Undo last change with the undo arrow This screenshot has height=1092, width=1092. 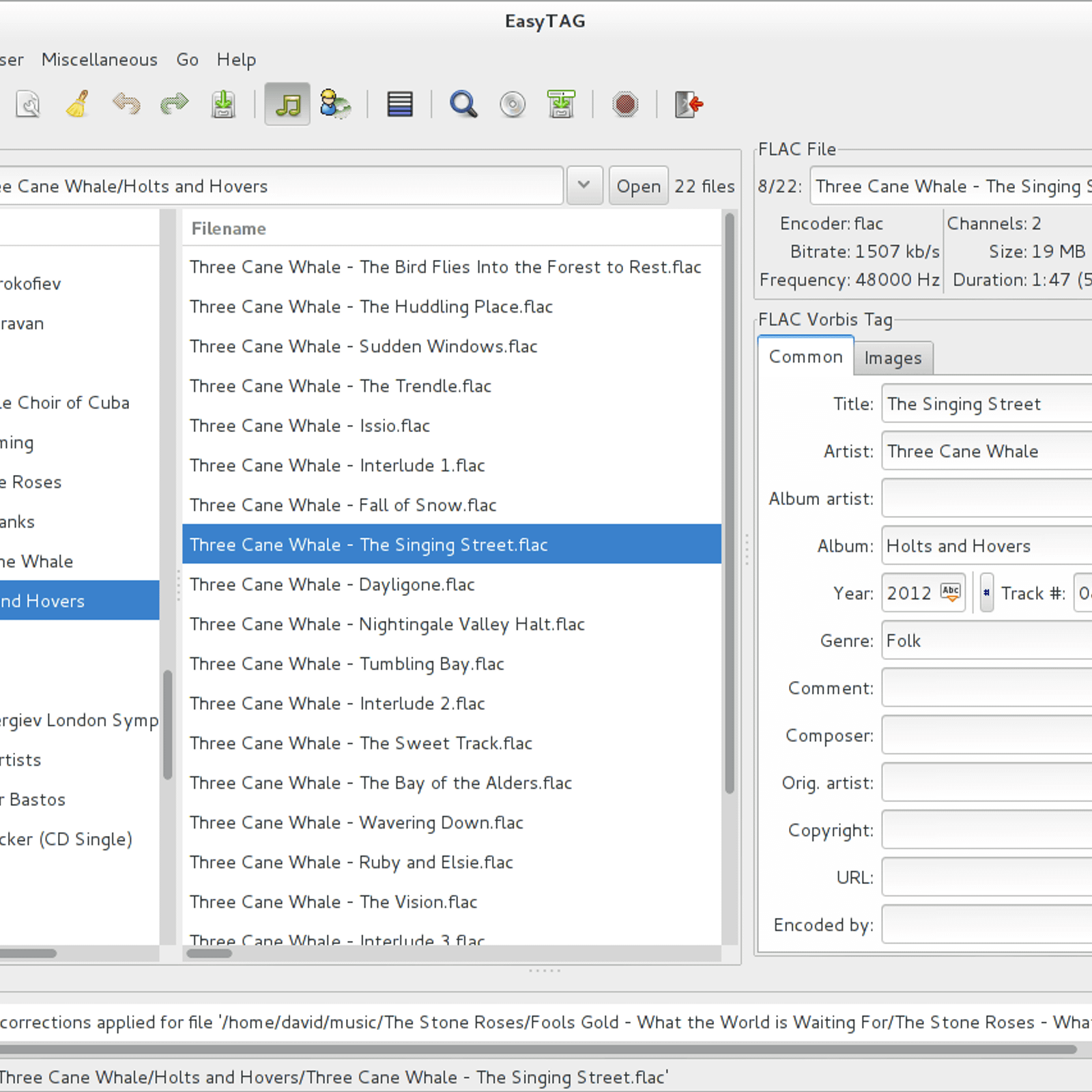(x=126, y=104)
